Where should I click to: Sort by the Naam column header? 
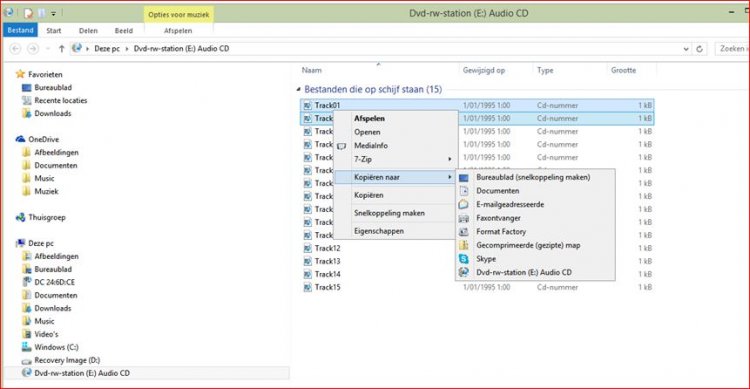tap(311, 70)
